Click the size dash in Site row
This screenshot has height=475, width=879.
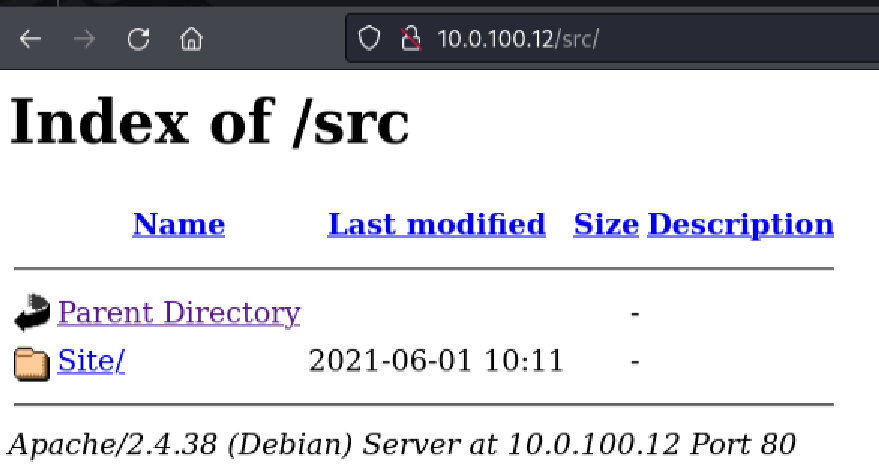(x=635, y=361)
